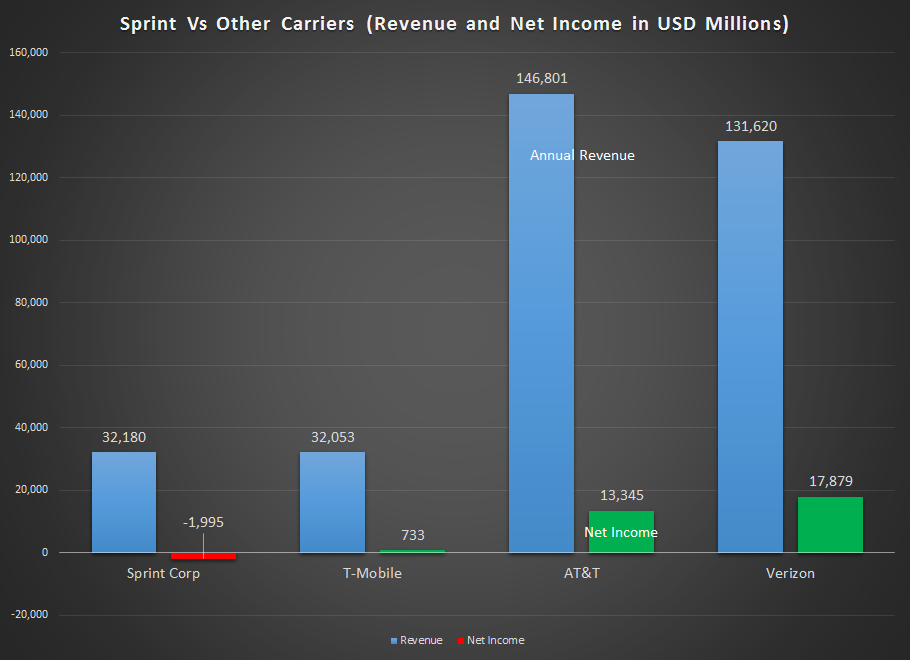Click the AT&T axis label
Viewport: 910px width, 660px height.
582,574
